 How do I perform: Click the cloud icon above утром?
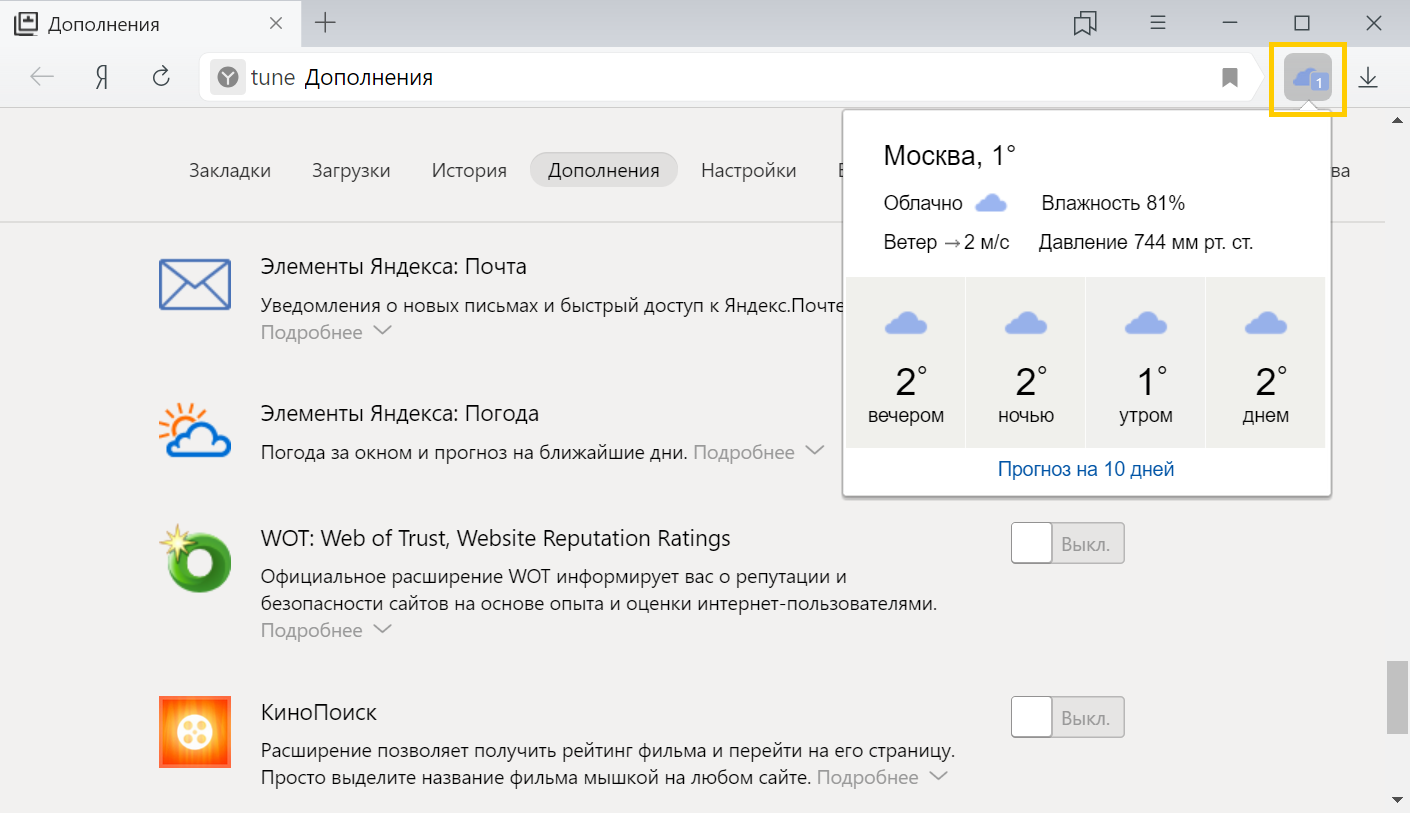tap(1146, 323)
